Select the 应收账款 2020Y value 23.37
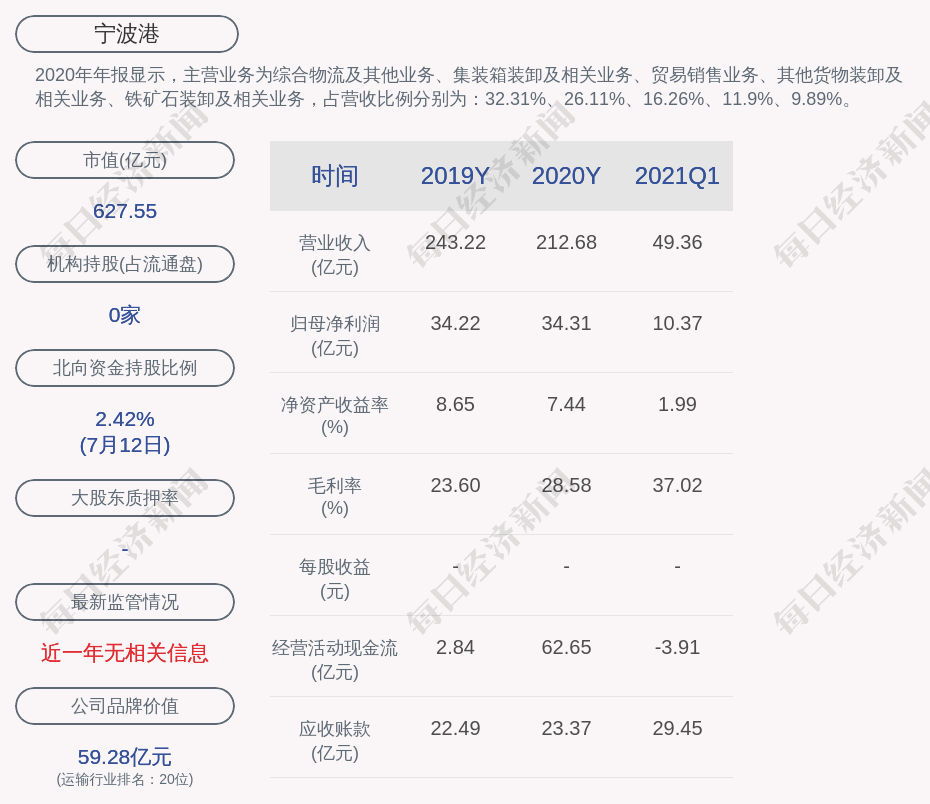This screenshot has height=804, width=930. point(566,728)
